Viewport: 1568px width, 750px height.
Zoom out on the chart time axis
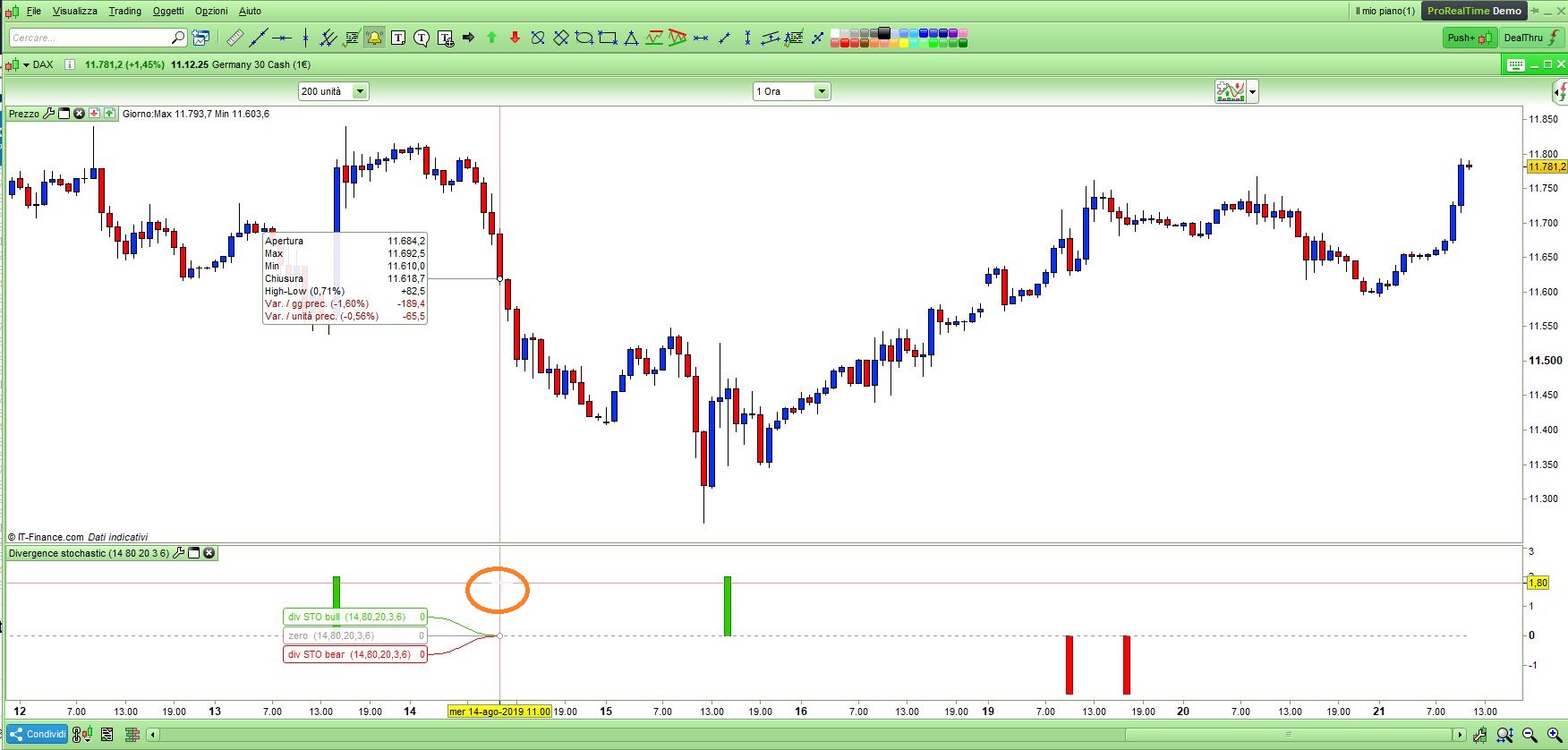(1530, 735)
